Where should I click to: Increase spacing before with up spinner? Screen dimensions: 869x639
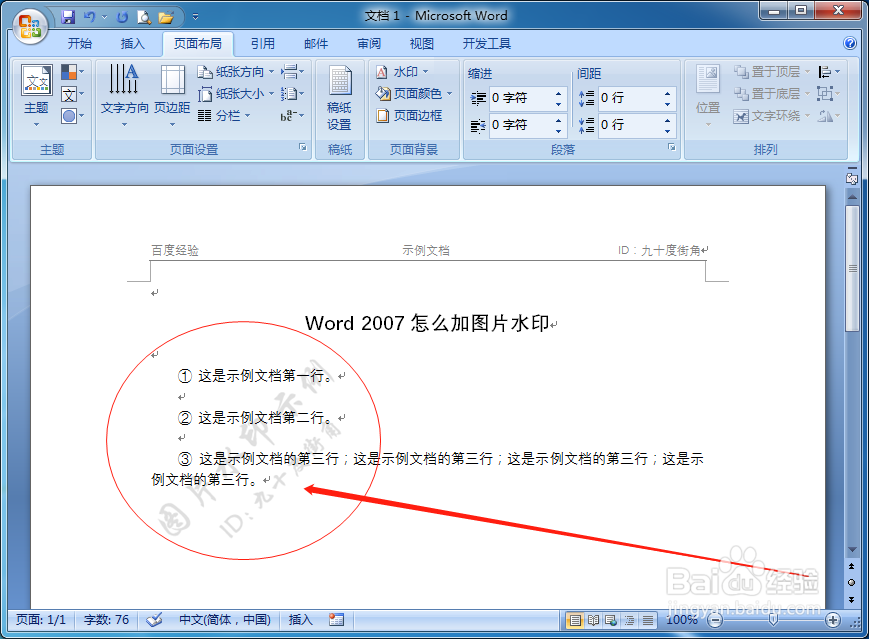[x=668, y=93]
